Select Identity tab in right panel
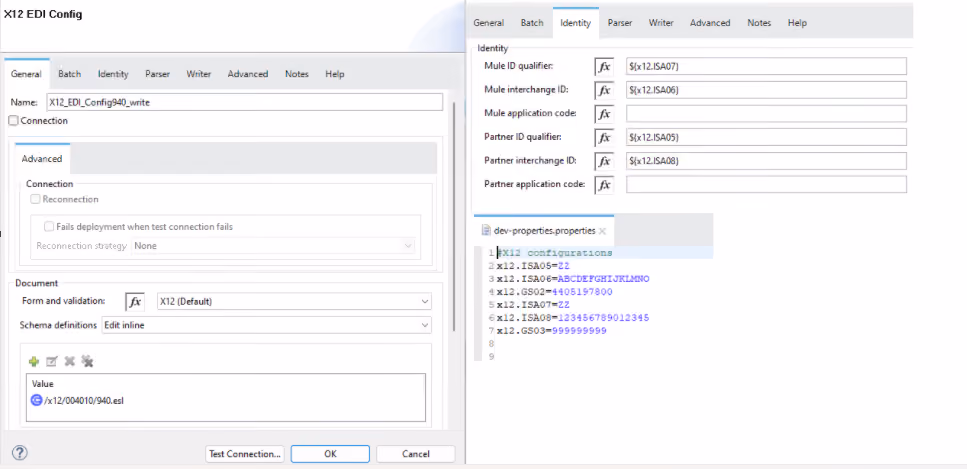 coord(575,23)
